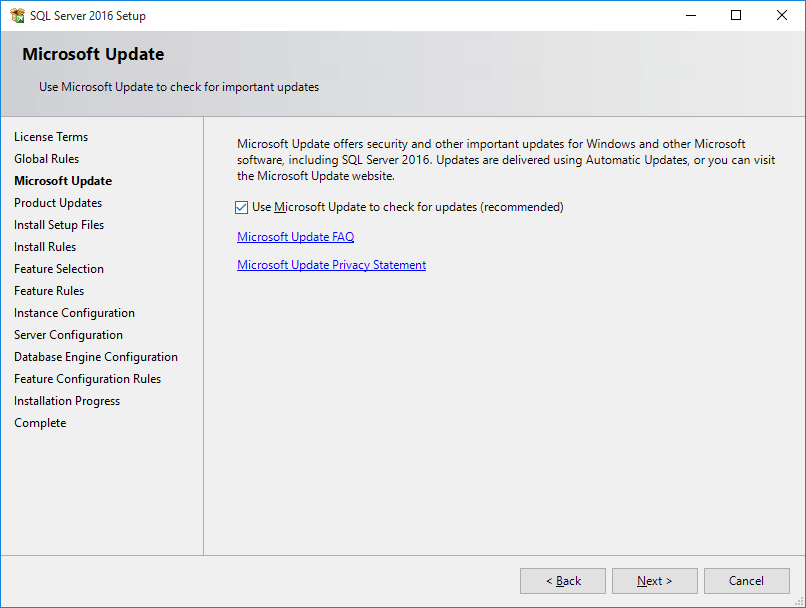
Task: Open the Microsoft Update FAQ link
Action: (295, 236)
